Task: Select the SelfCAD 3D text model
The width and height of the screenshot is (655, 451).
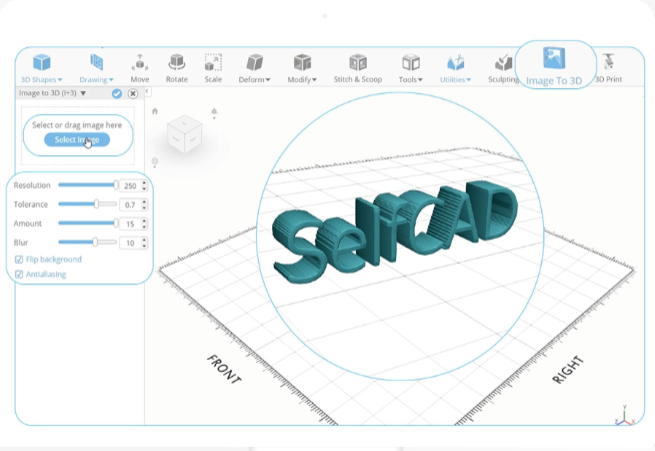Action: (x=395, y=230)
